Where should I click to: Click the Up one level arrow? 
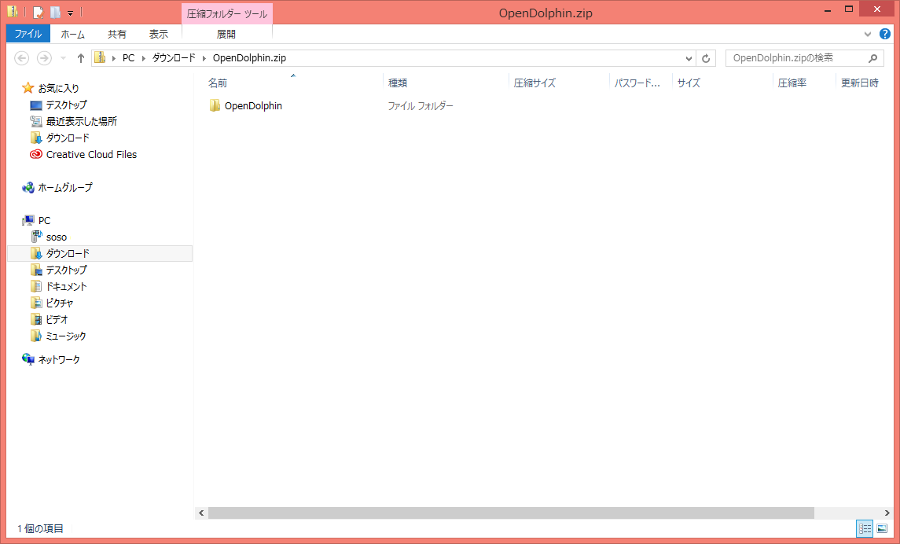pyautogui.click(x=81, y=58)
